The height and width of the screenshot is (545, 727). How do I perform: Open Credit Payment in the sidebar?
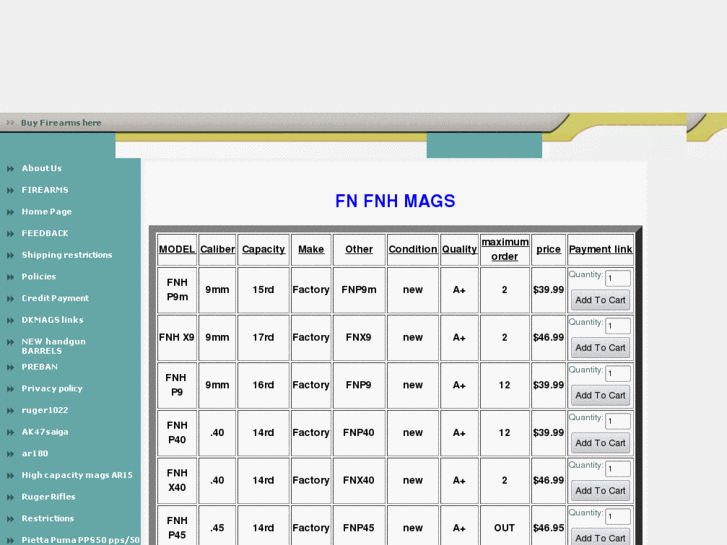click(55, 298)
